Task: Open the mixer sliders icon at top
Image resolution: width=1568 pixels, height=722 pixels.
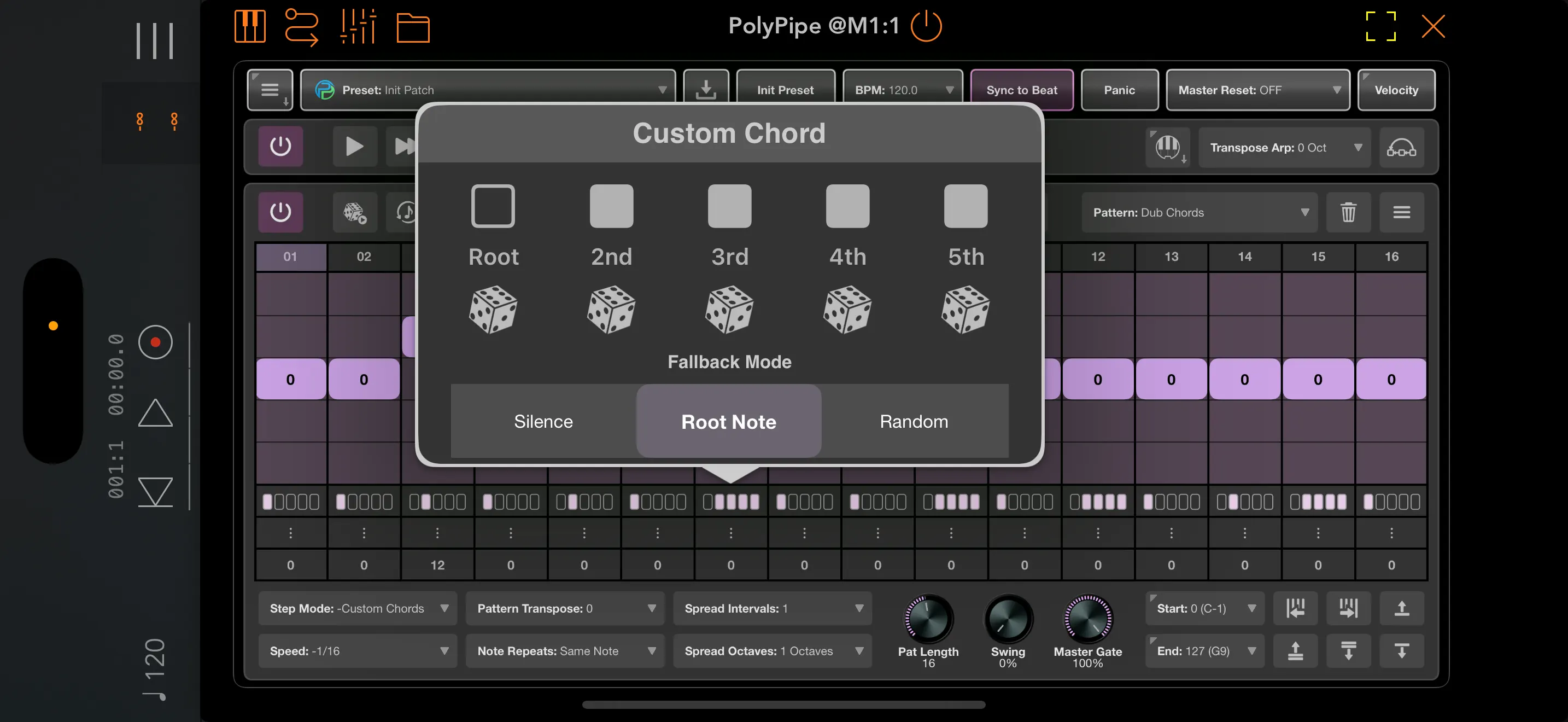Action: [358, 27]
